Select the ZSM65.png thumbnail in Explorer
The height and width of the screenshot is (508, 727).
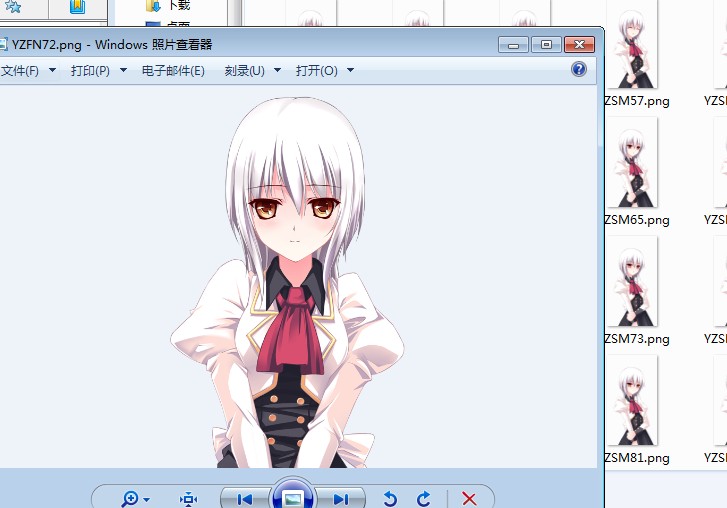coord(631,163)
